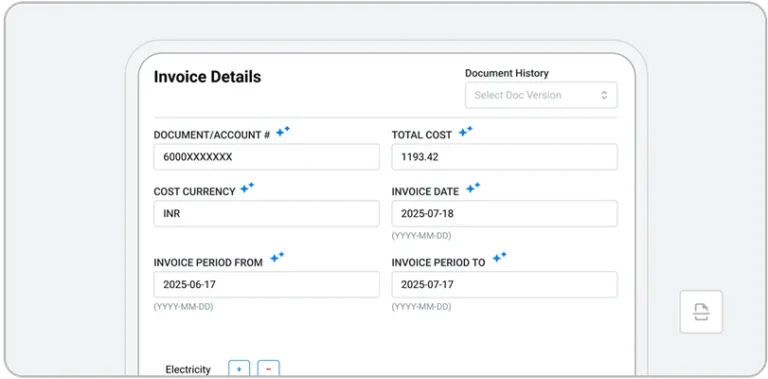Click the document scan icon button

click(x=701, y=312)
